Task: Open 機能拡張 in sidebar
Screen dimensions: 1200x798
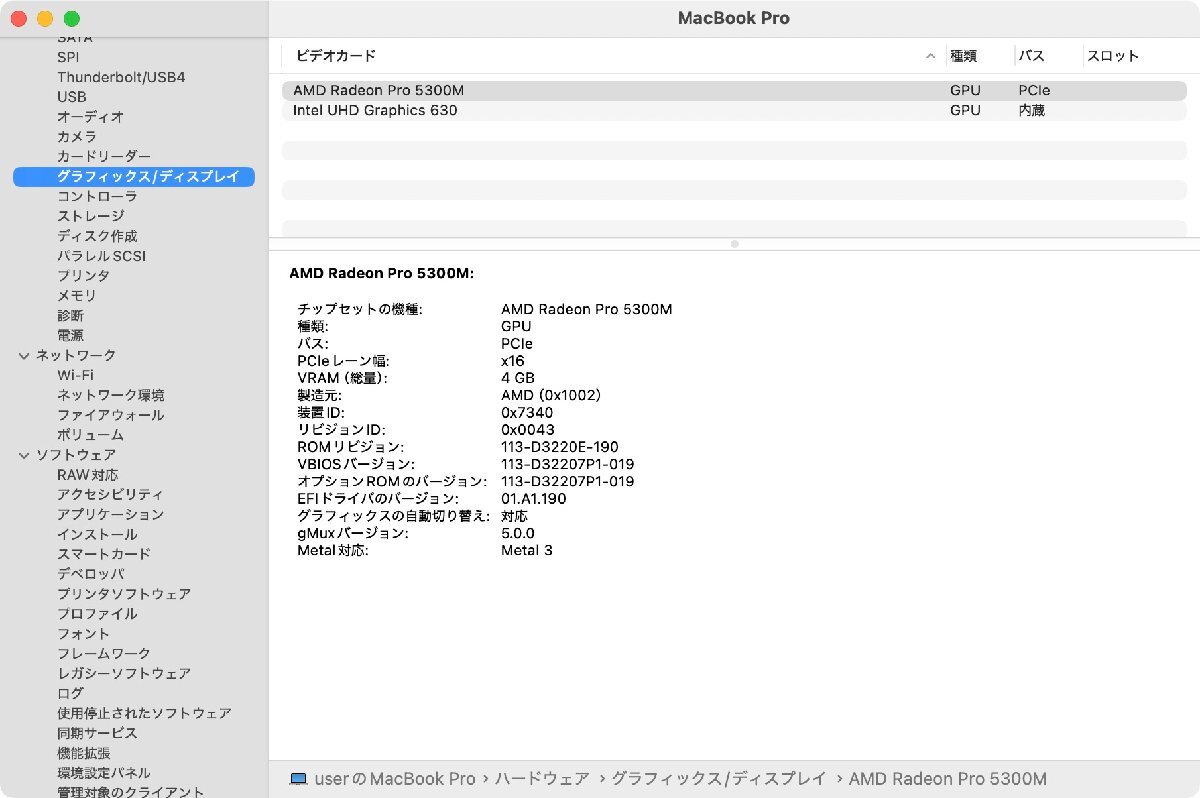Action: (84, 753)
